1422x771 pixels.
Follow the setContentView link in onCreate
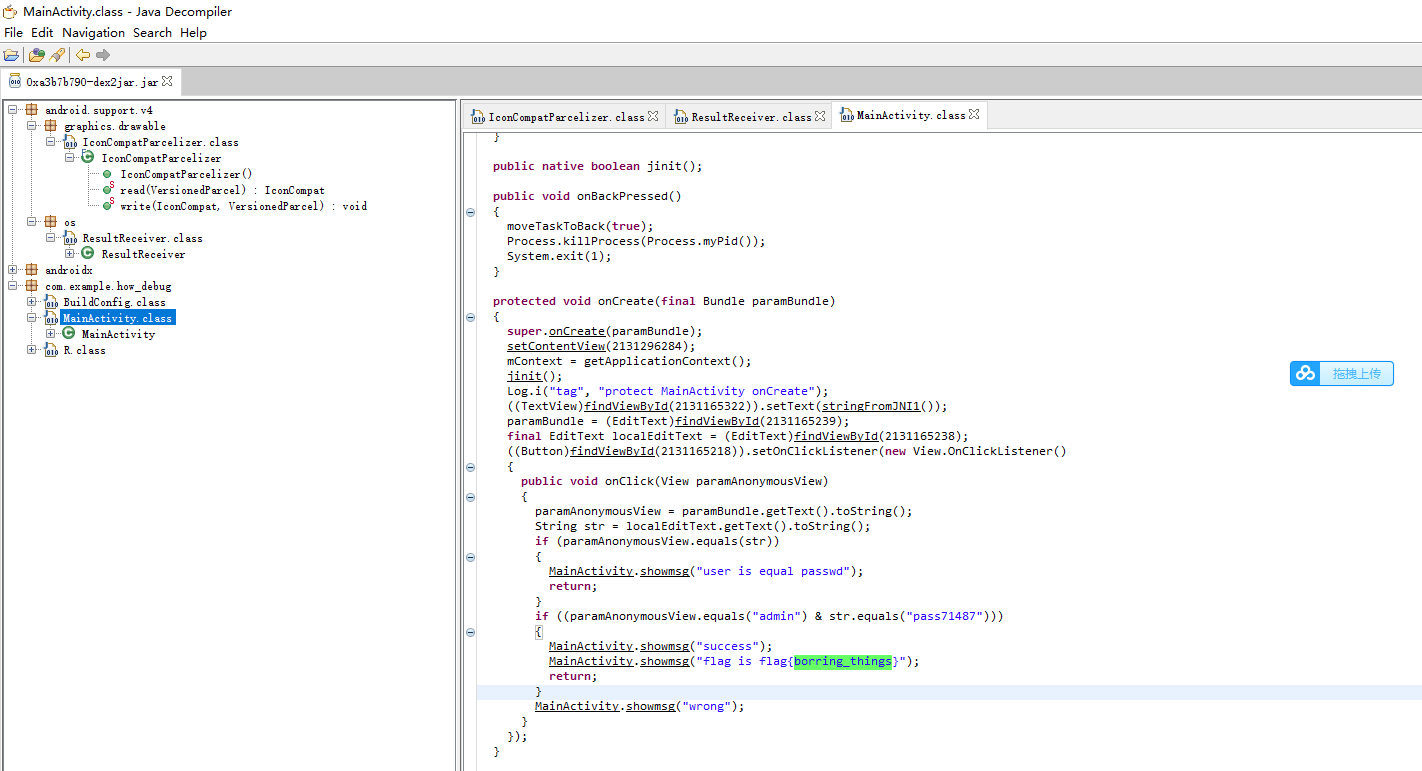556,346
